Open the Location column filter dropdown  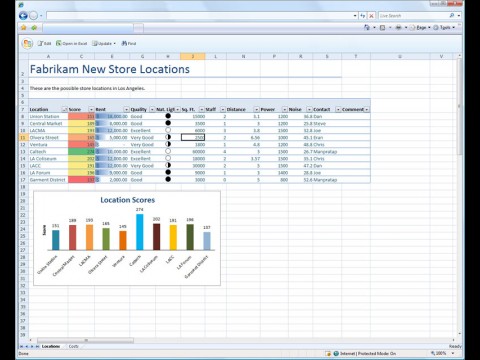pos(65,109)
